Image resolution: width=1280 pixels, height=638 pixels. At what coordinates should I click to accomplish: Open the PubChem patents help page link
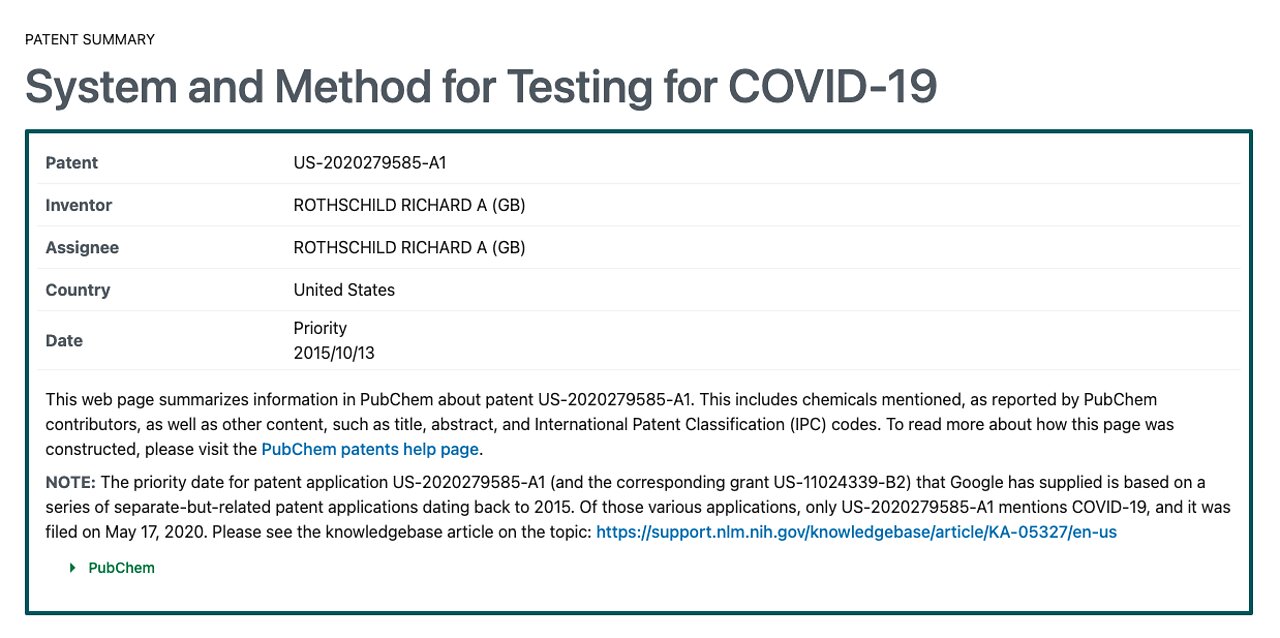click(x=370, y=450)
